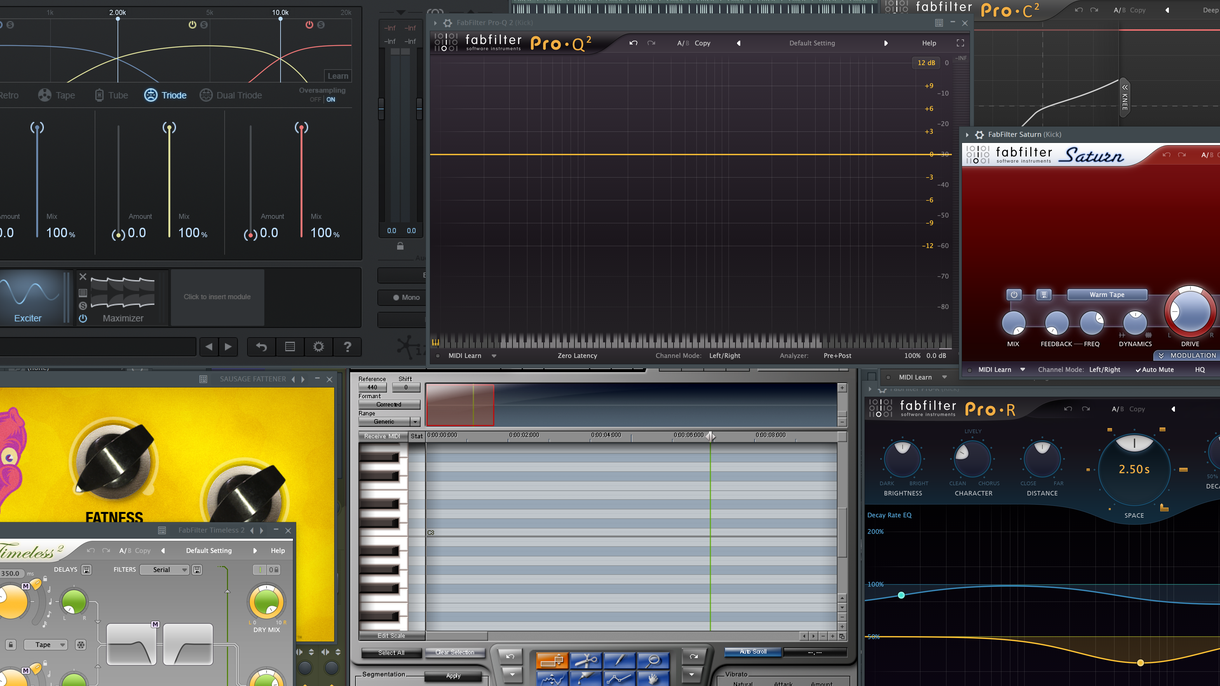Click the Pro-R Character knob

(972, 458)
